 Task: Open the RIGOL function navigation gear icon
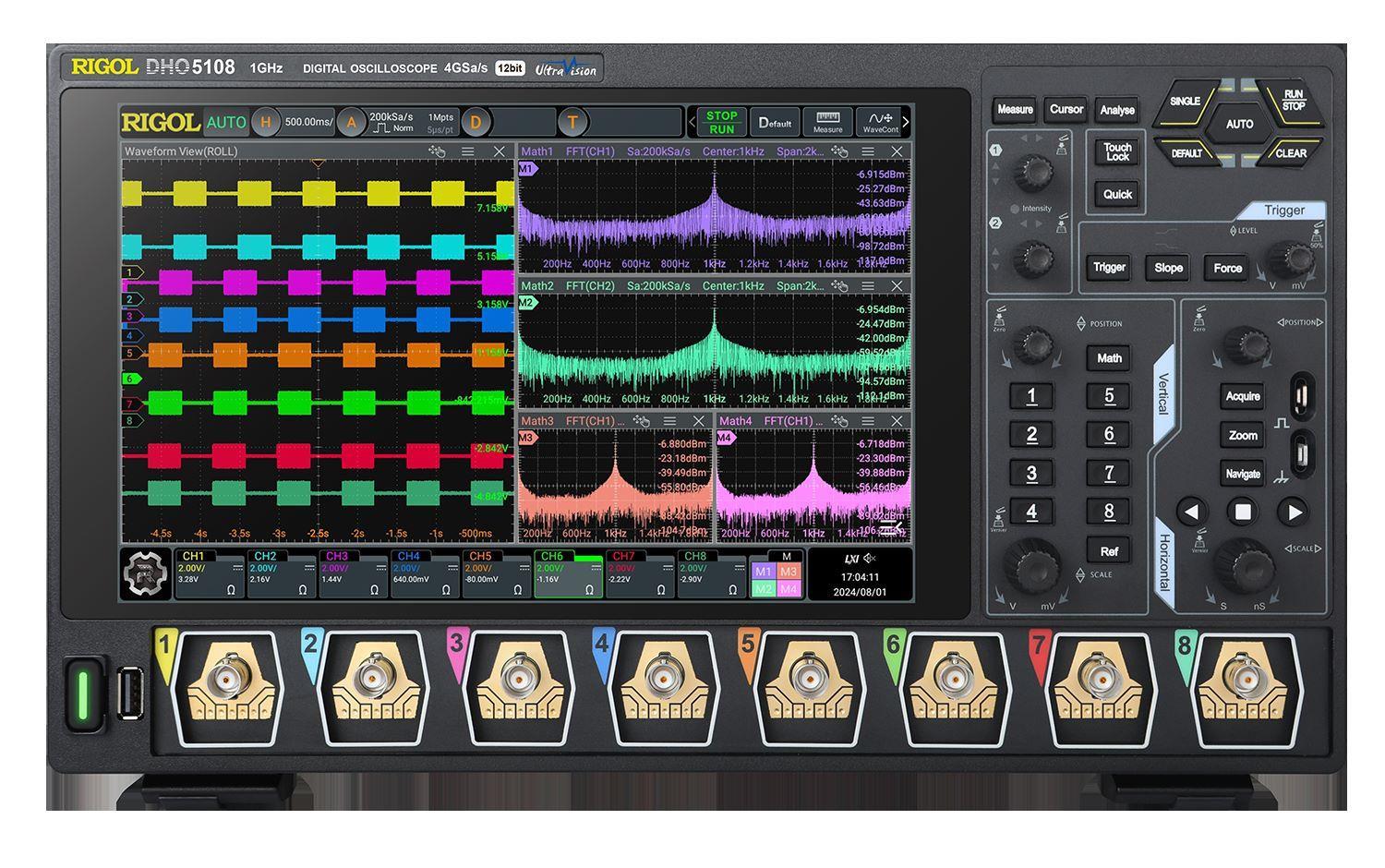(147, 573)
